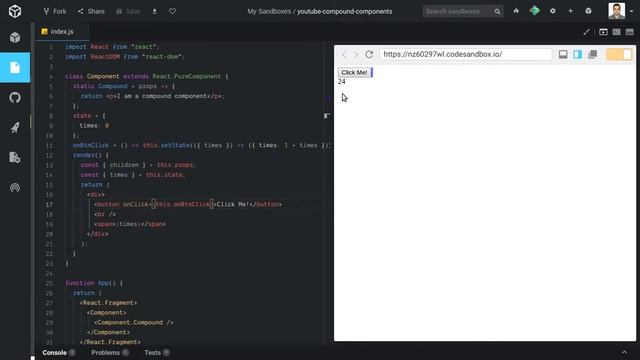Screen dimensions: 640x360
Task: Click the onBtnClick setState code line
Action: [202, 145]
